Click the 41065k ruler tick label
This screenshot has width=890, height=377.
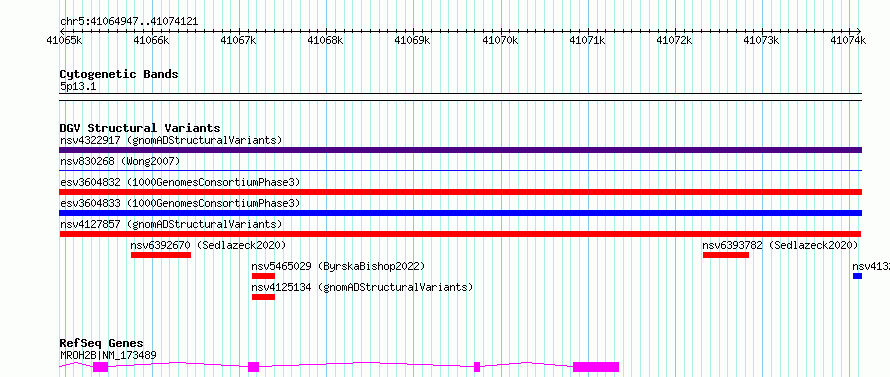pyautogui.click(x=64, y=40)
